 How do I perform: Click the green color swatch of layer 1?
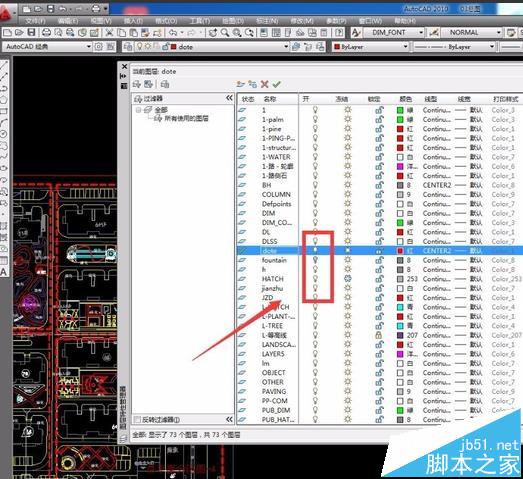pos(400,110)
